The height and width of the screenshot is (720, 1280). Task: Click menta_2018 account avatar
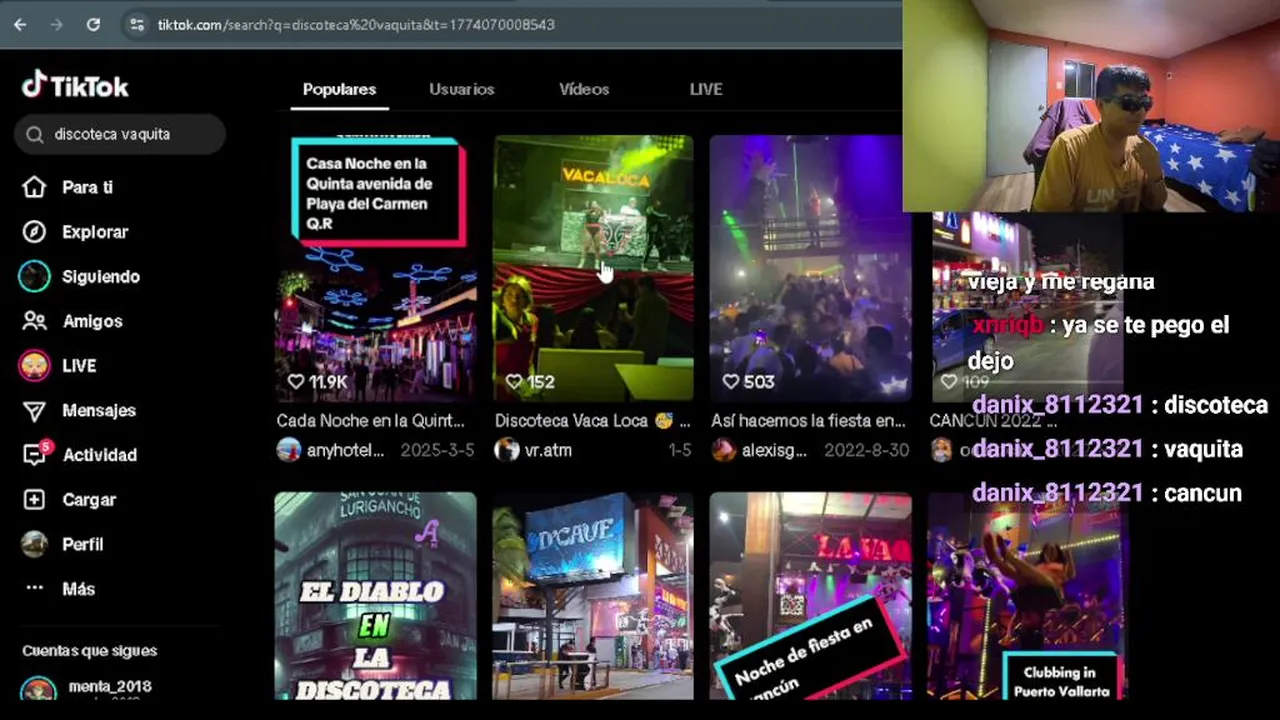tap(39, 689)
